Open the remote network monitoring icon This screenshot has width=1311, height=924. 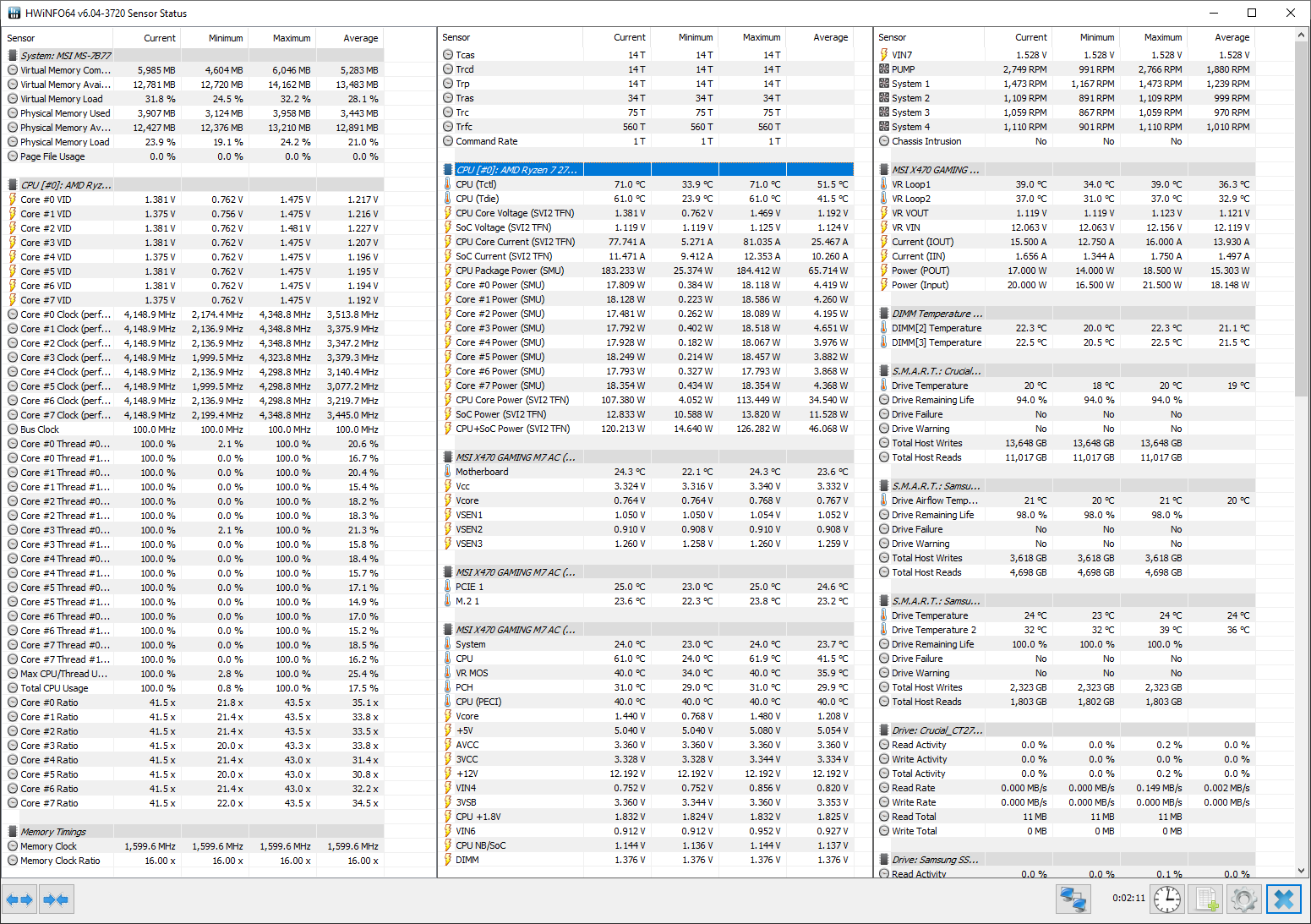tap(1073, 899)
